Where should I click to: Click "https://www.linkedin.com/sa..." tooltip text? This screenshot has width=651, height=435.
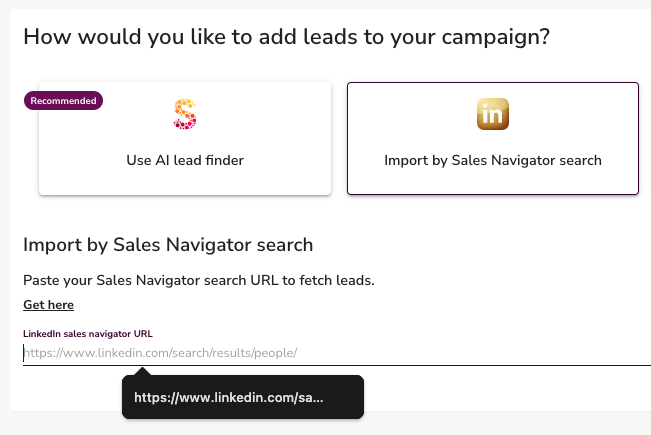point(228,397)
